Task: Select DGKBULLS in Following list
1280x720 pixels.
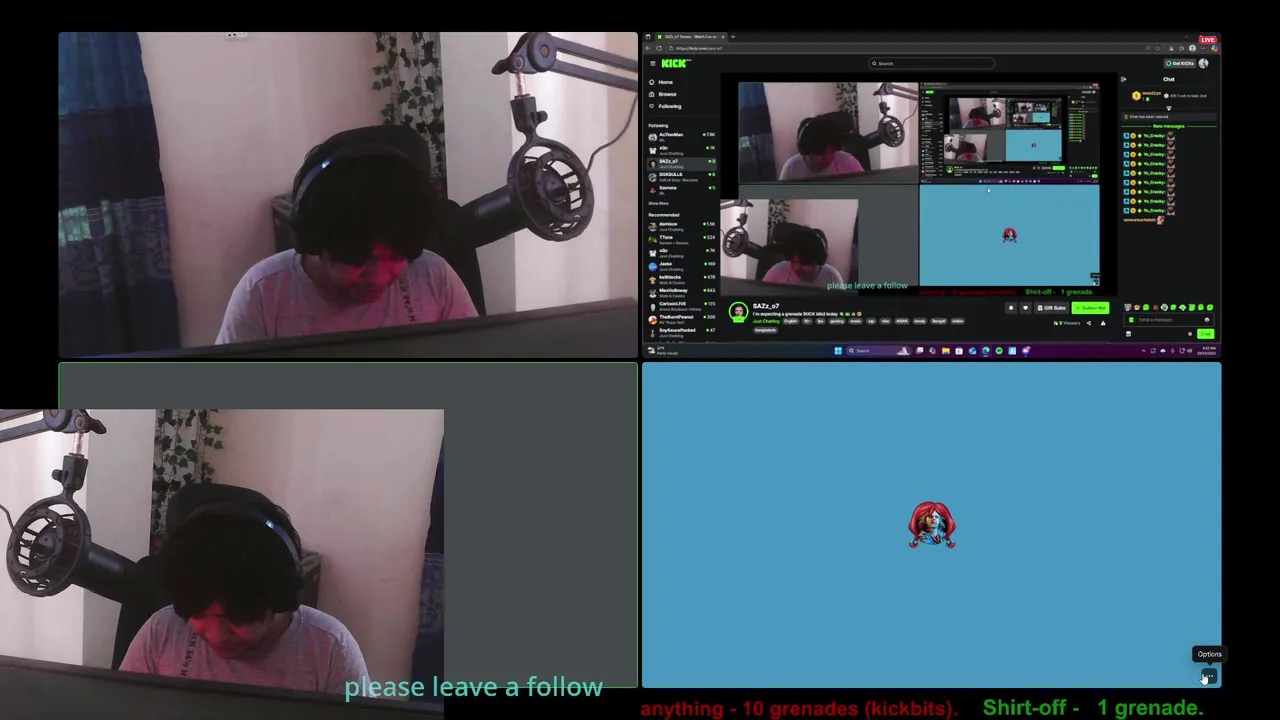Action: click(x=681, y=177)
